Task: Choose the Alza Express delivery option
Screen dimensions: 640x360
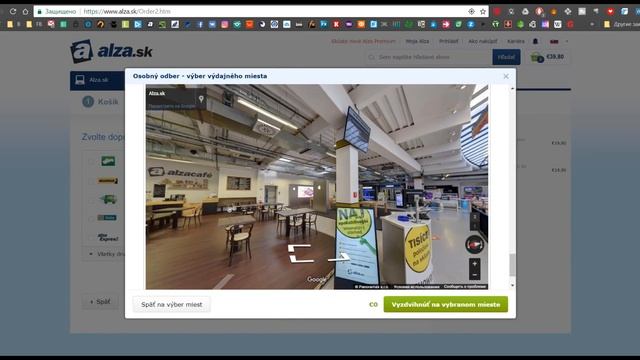Action: [x=108, y=237]
